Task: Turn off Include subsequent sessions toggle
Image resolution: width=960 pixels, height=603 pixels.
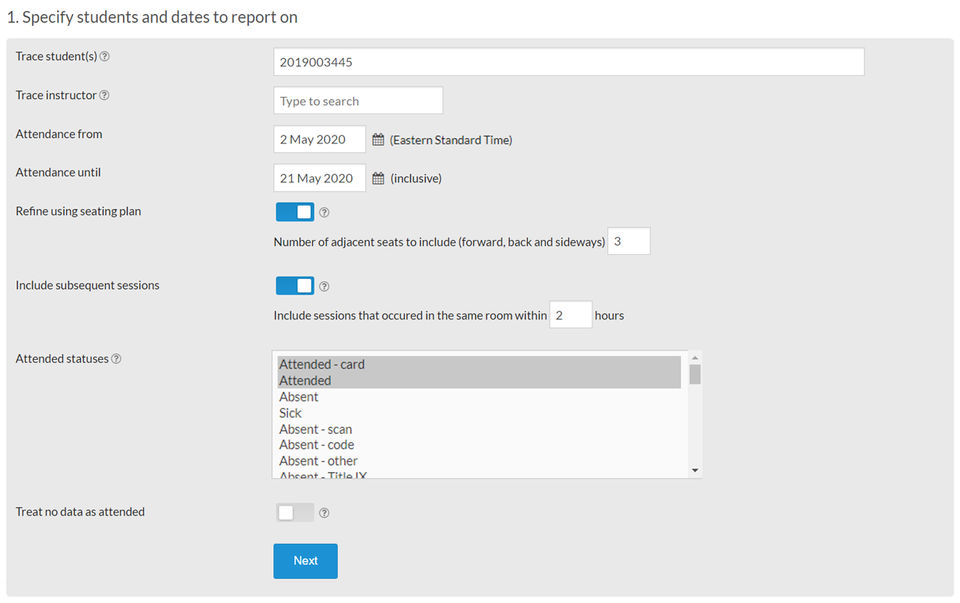Action: 295,286
